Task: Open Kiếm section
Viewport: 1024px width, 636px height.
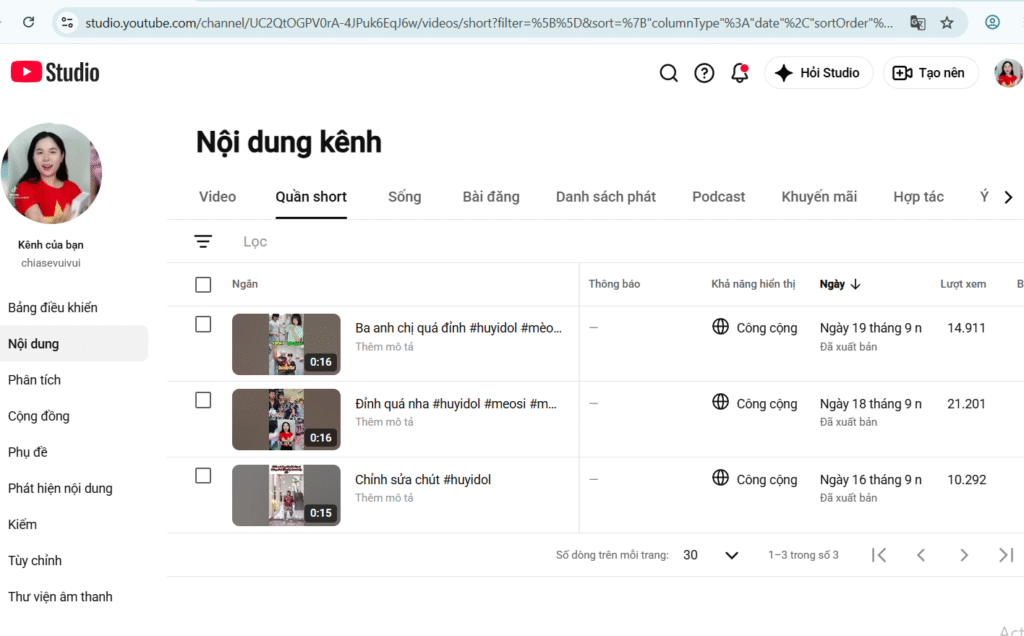Action: coord(22,524)
